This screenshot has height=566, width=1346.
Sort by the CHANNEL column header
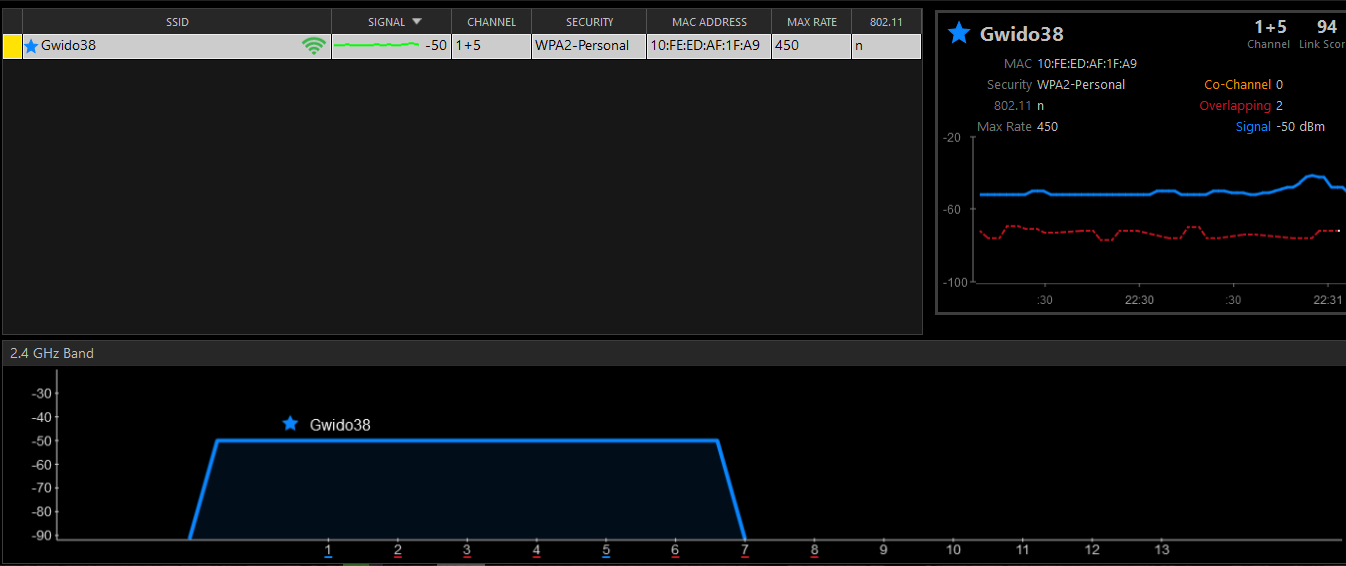pos(491,22)
